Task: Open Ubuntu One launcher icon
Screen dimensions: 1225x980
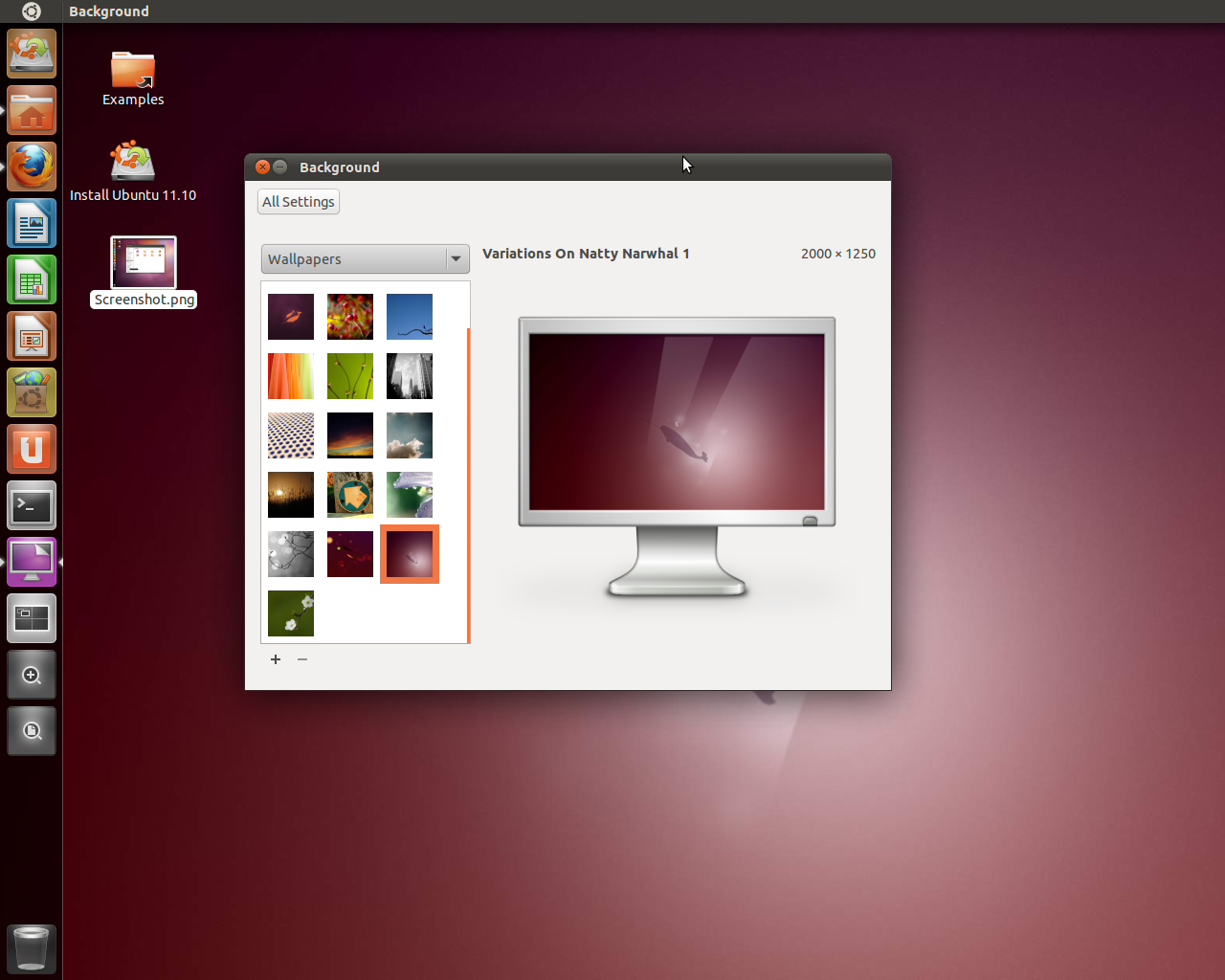Action: point(32,449)
